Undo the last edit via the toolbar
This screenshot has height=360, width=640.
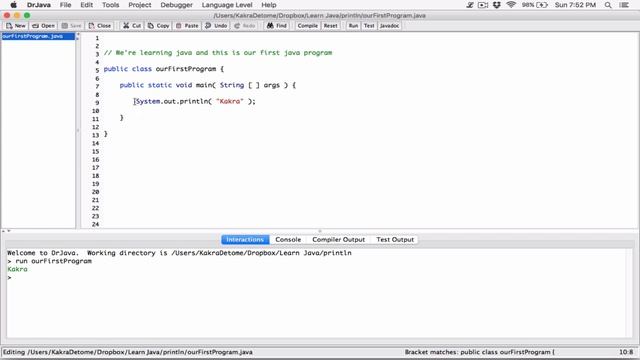[x=216, y=26]
